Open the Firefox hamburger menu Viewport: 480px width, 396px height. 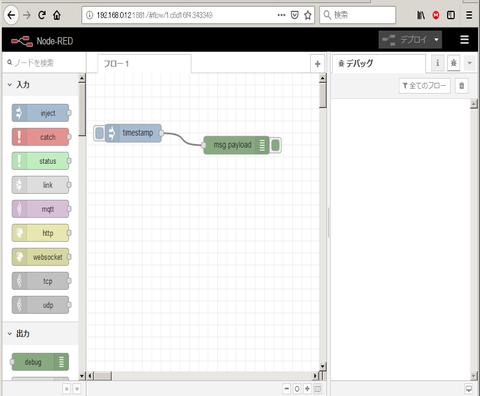(469, 15)
